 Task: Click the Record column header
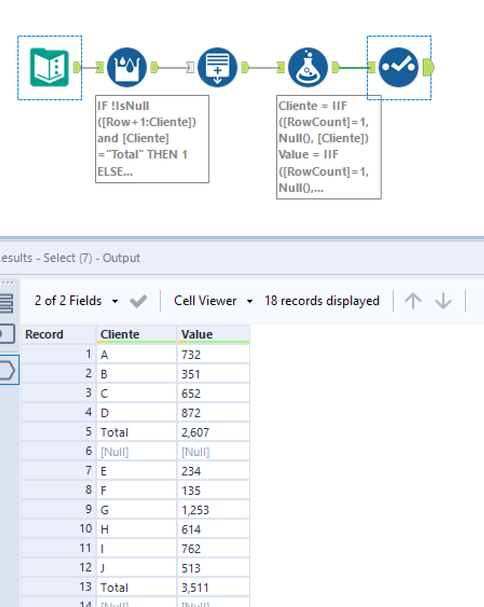(x=58, y=334)
